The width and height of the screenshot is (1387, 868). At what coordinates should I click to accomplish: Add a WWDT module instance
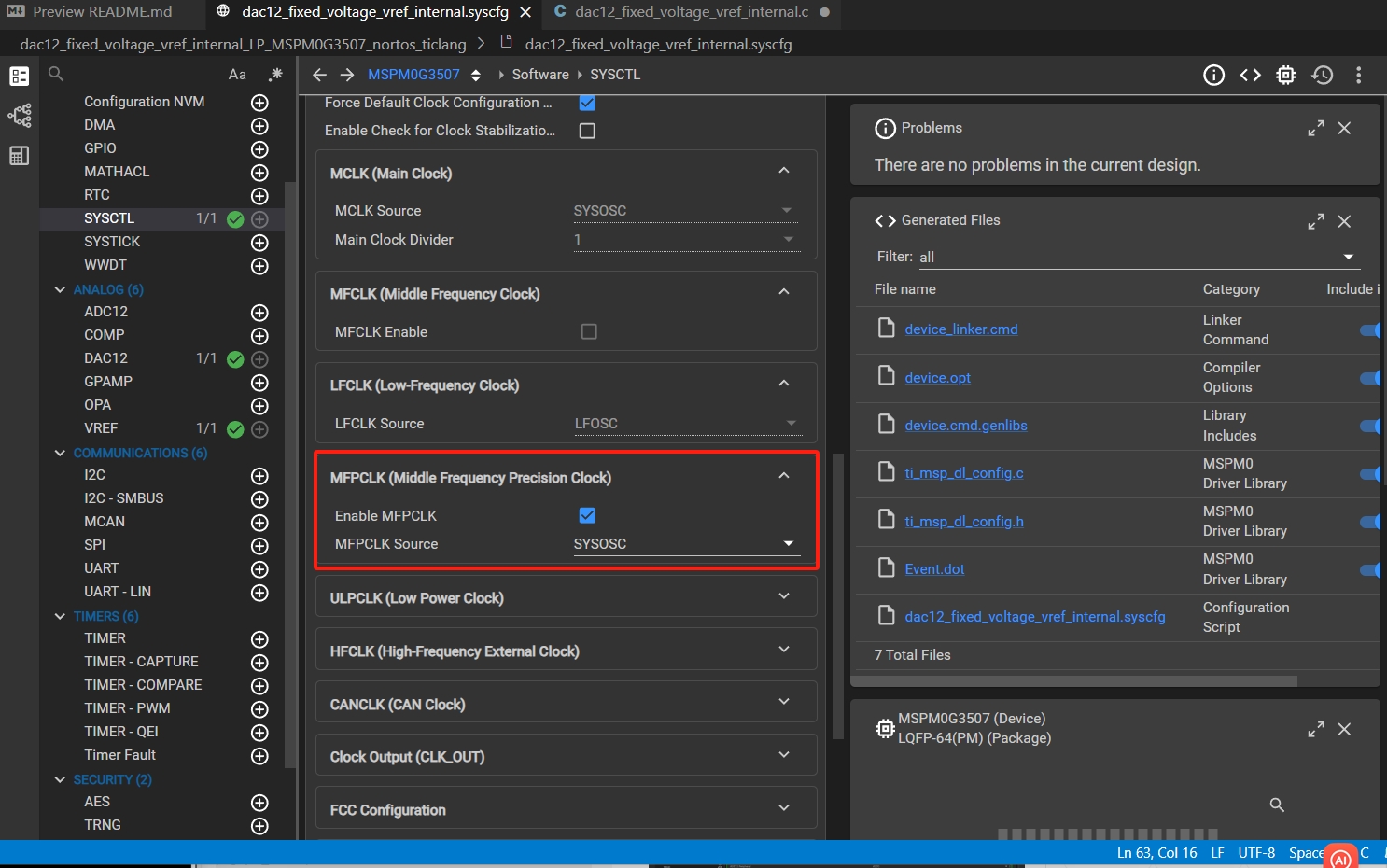tap(259, 266)
